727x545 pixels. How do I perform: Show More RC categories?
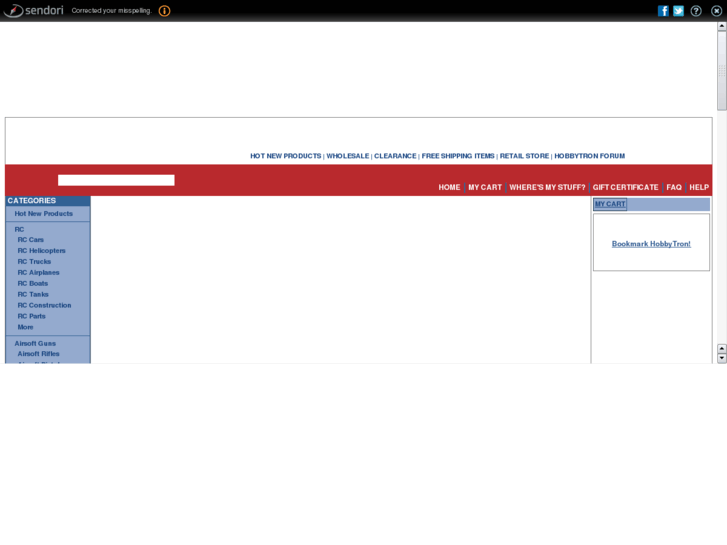click(26, 327)
